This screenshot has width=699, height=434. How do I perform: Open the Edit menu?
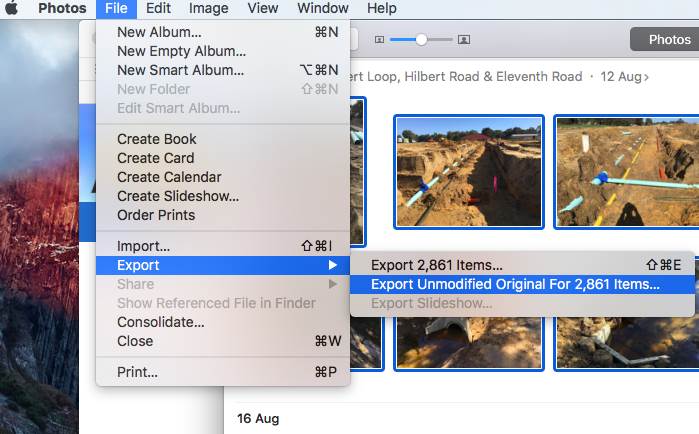pyautogui.click(x=158, y=9)
